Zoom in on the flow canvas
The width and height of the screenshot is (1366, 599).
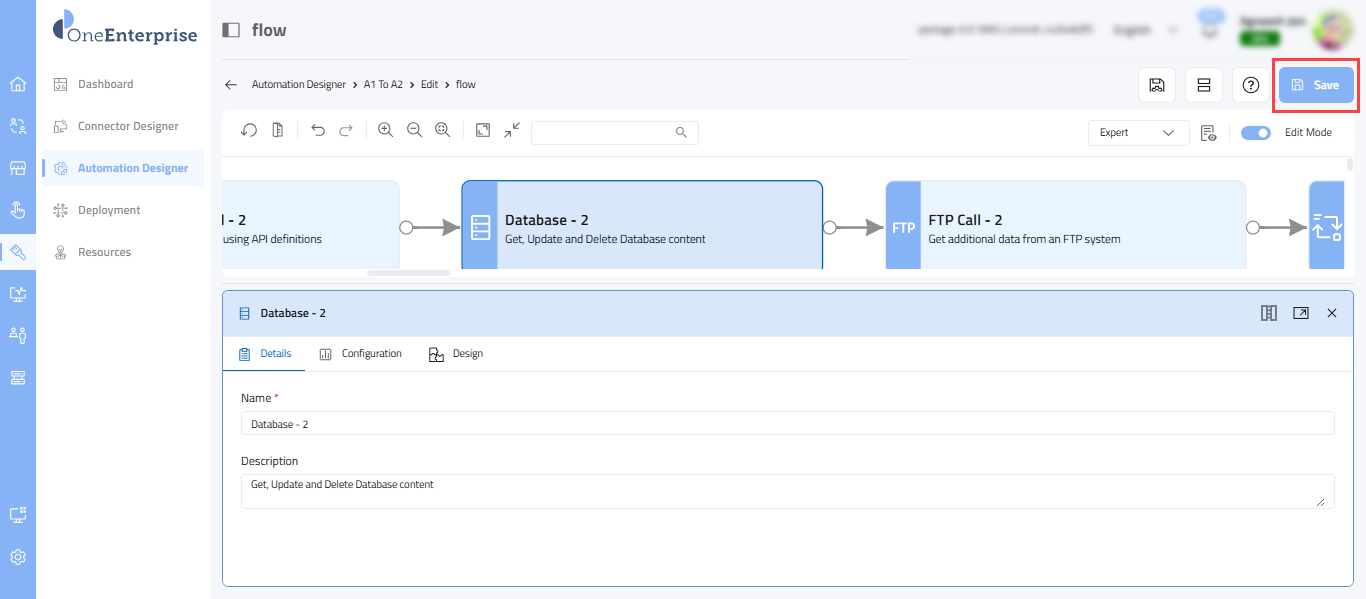coord(385,131)
